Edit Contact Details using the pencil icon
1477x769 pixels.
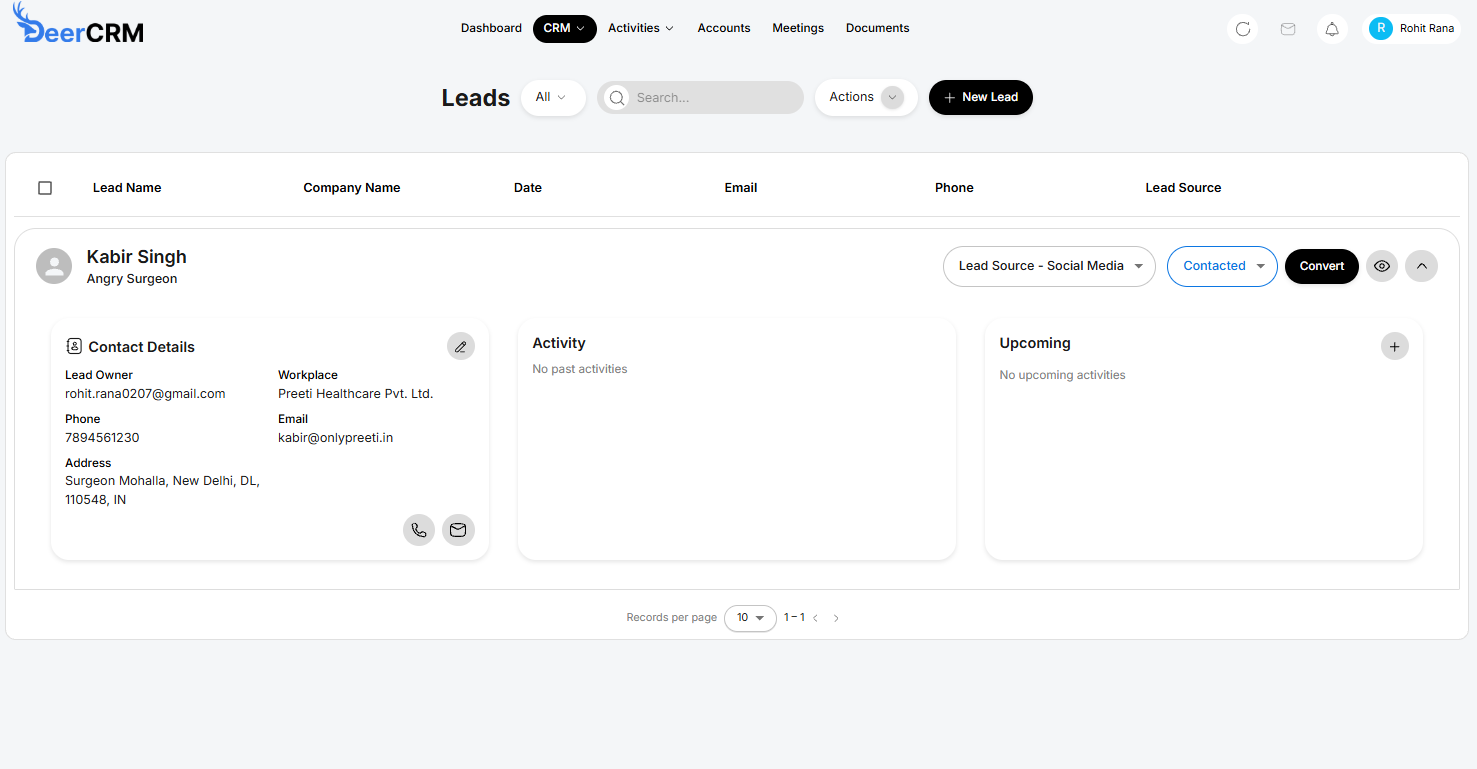coord(461,346)
